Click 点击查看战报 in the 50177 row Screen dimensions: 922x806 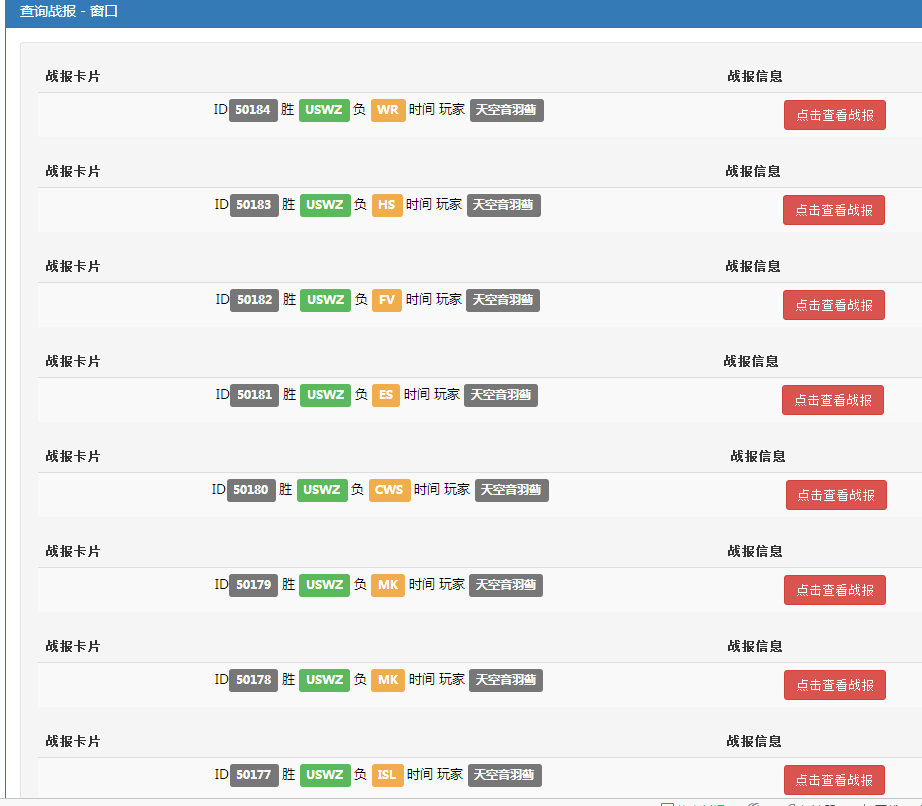(834, 780)
